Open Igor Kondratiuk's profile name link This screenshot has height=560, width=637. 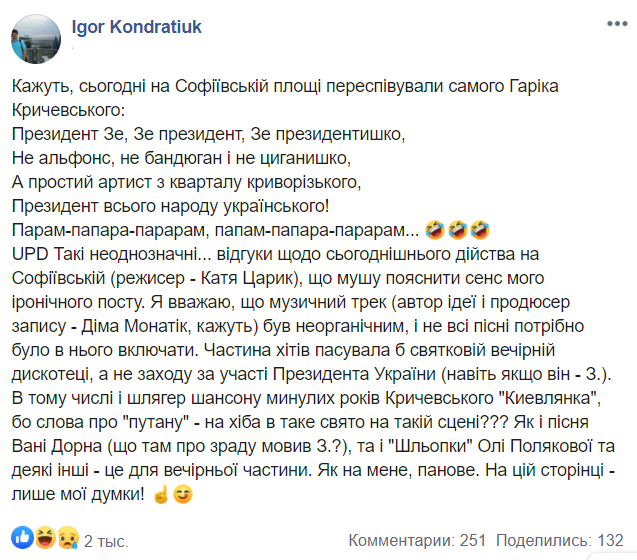pyautogui.click(x=128, y=21)
